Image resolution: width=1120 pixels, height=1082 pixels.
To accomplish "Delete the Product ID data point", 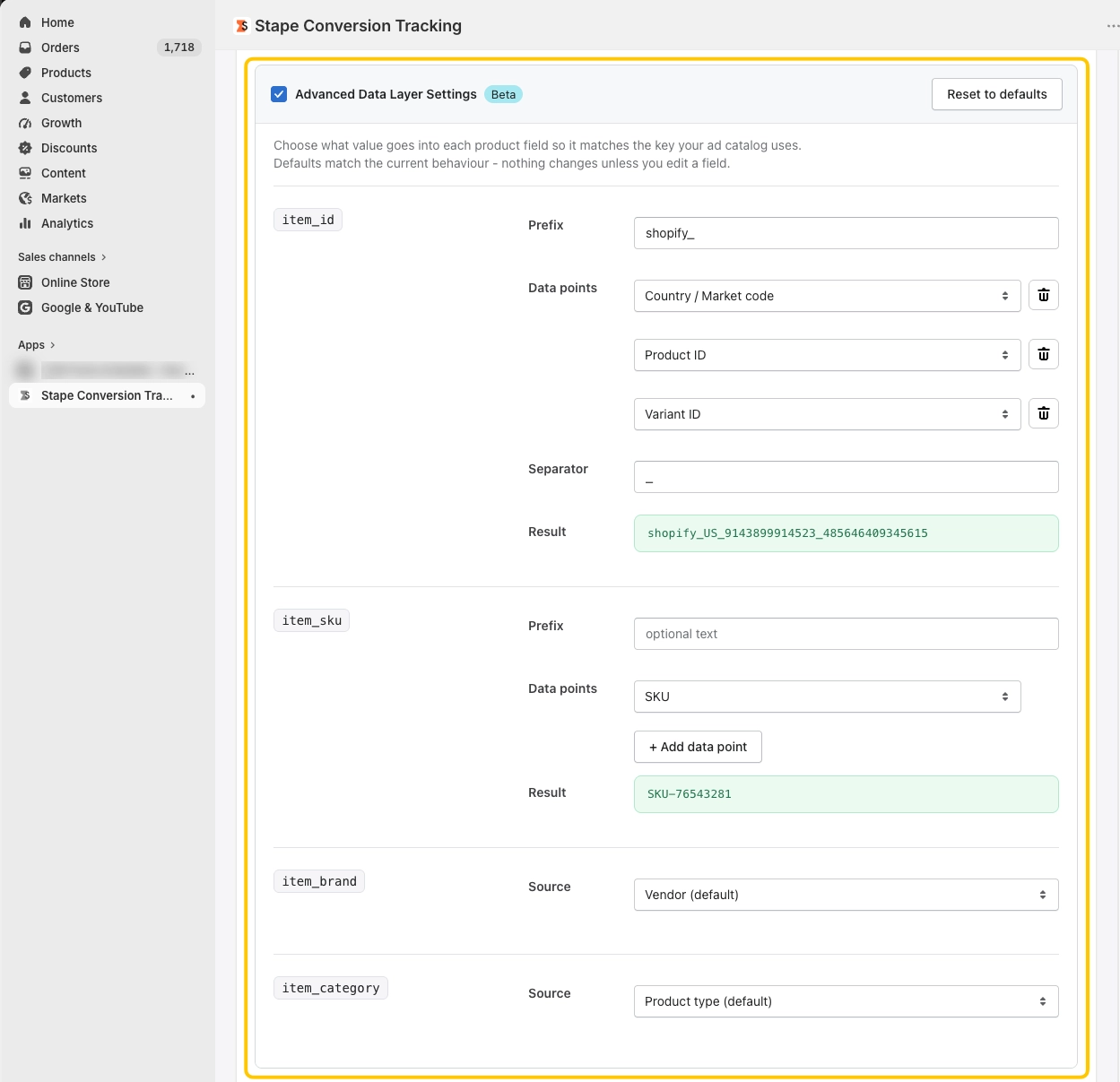I will (1044, 354).
